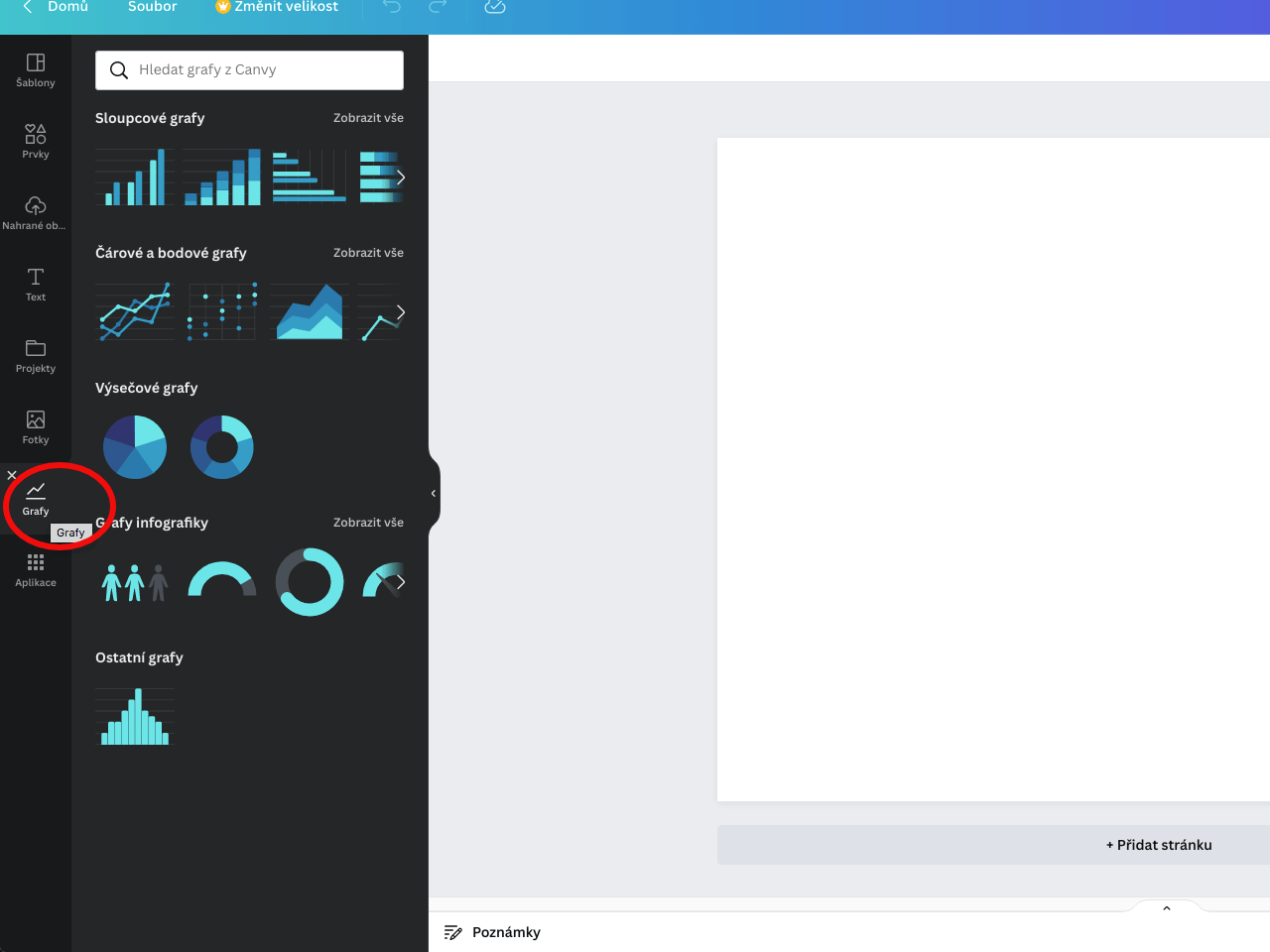1270x952 pixels.
Task: Open the Soubor menu
Action: click(153, 7)
